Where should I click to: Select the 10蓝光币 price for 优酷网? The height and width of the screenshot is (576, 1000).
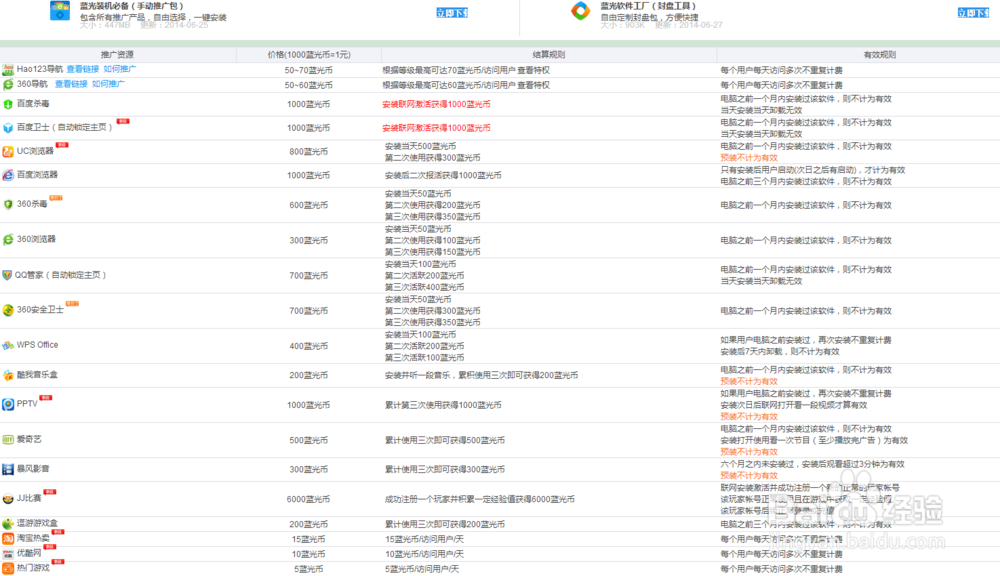pos(309,554)
